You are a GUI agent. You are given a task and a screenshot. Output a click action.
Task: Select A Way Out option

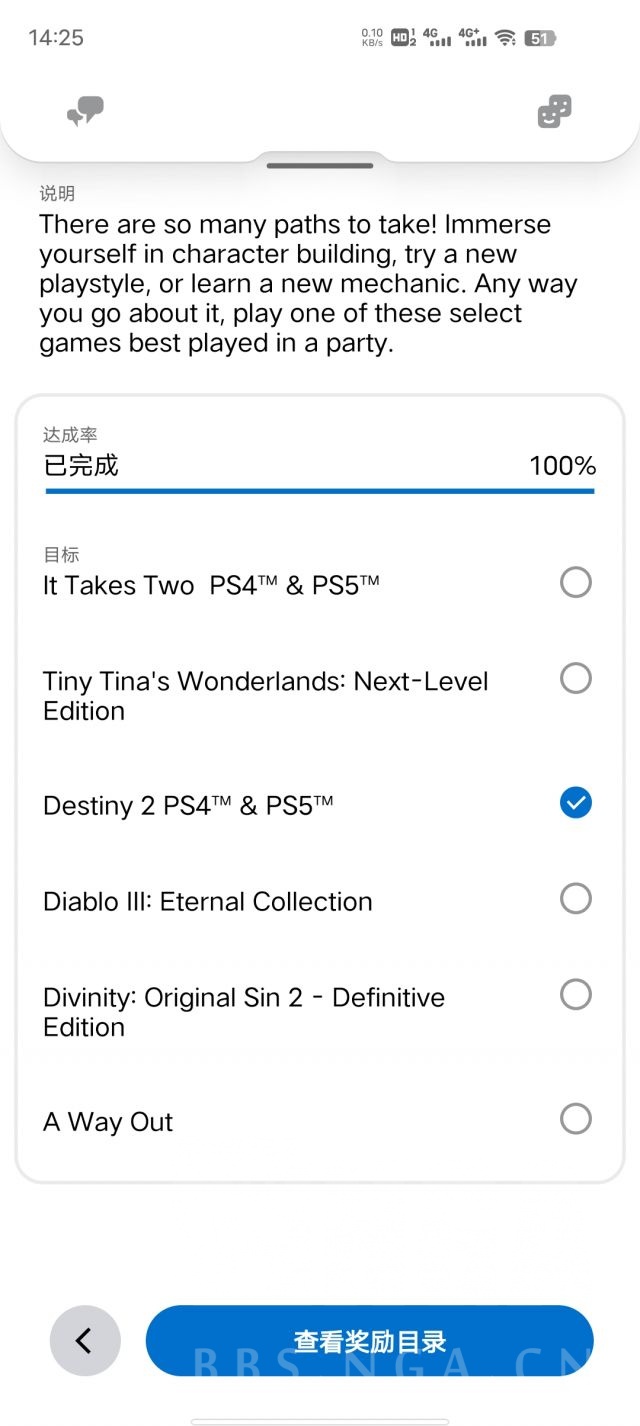(575, 1118)
